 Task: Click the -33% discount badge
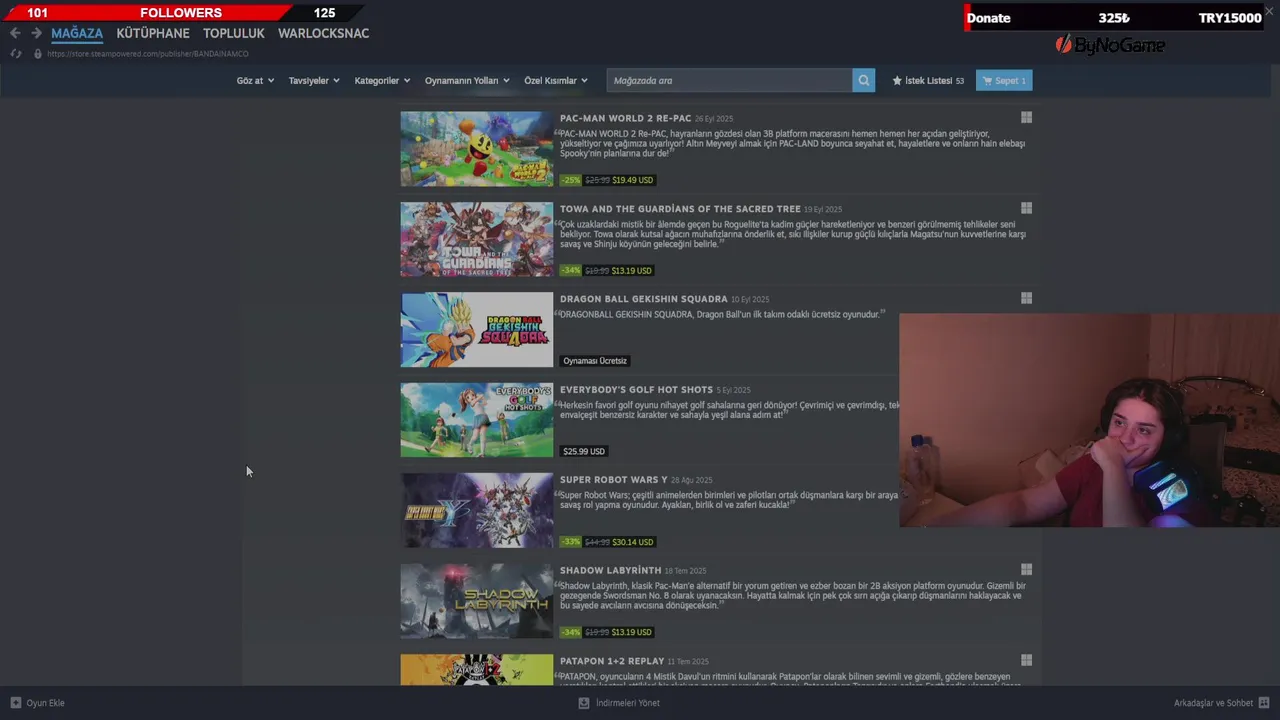tap(570, 542)
